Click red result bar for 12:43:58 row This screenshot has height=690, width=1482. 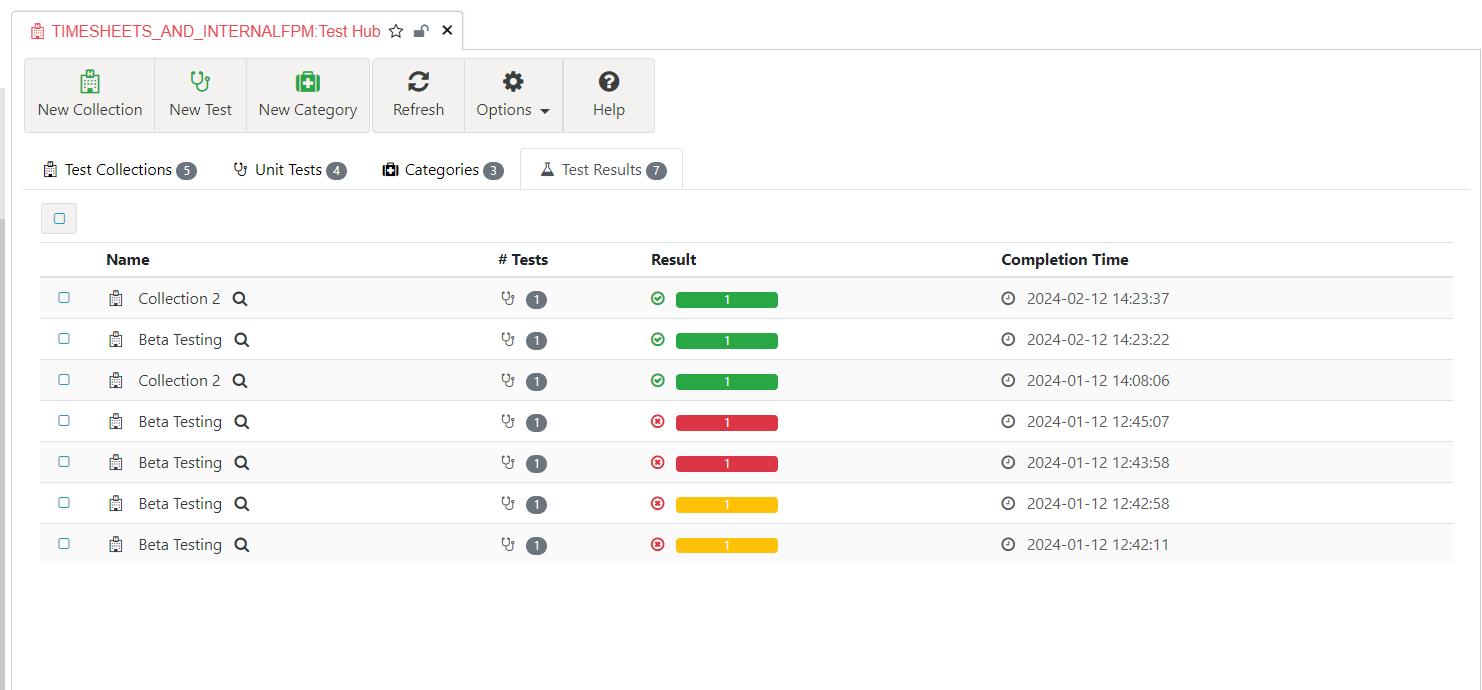click(726, 464)
